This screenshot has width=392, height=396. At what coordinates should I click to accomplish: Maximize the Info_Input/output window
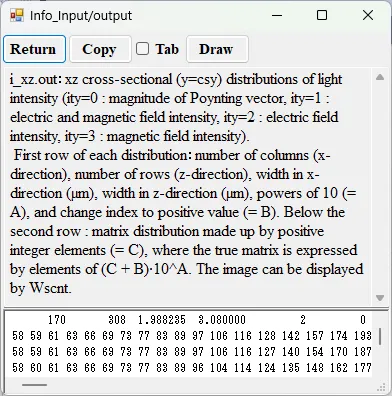click(322, 15)
